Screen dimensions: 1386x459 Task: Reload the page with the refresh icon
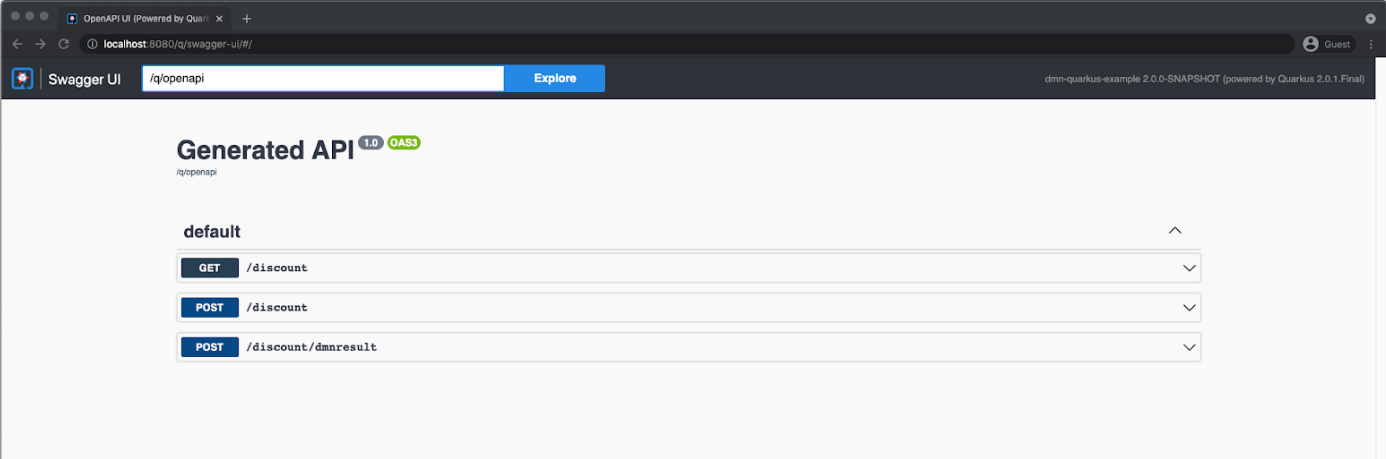click(x=64, y=44)
